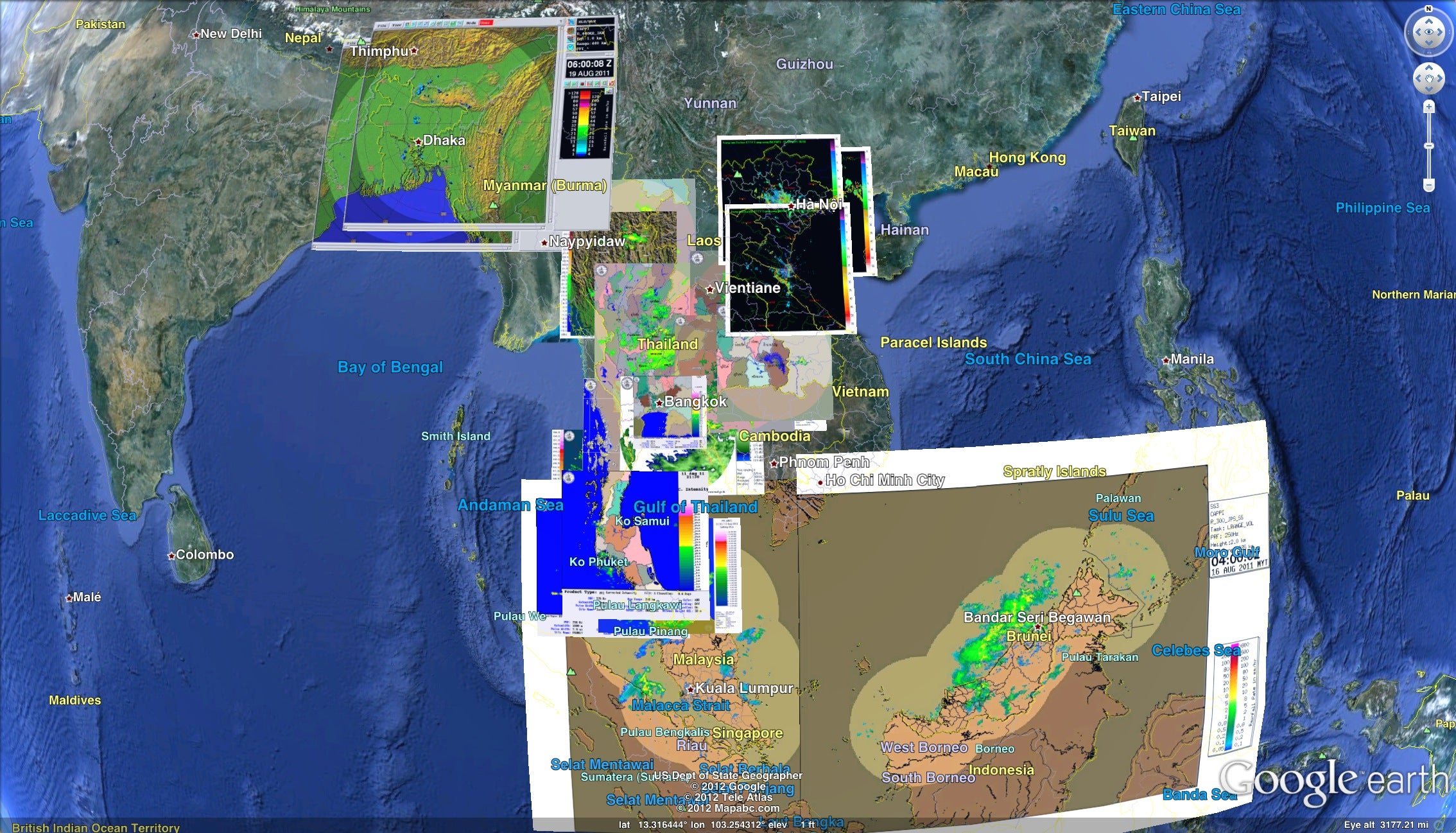
Task: Click the Hà Nội city star placemark
Action: [791, 206]
